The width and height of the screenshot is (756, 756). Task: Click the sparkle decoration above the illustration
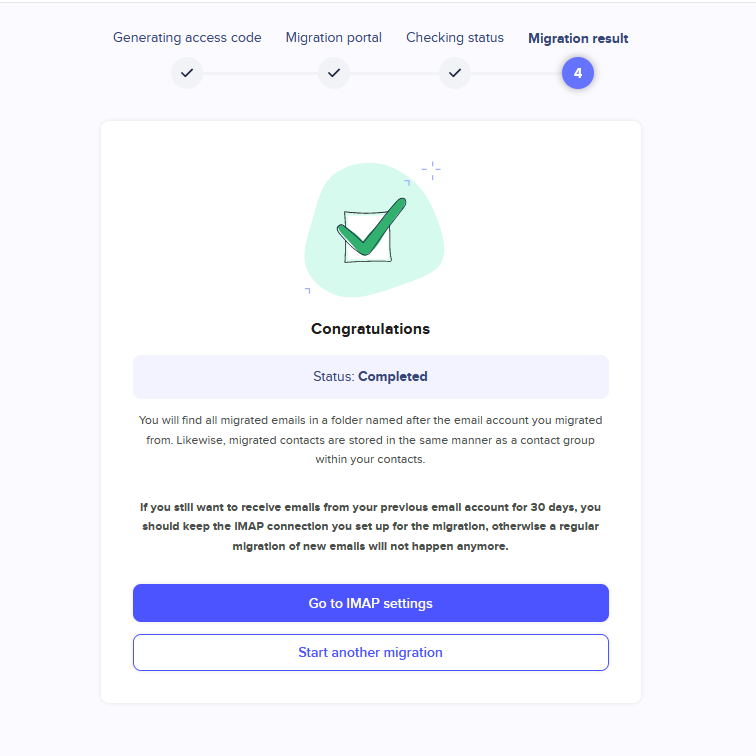pyautogui.click(x=431, y=170)
